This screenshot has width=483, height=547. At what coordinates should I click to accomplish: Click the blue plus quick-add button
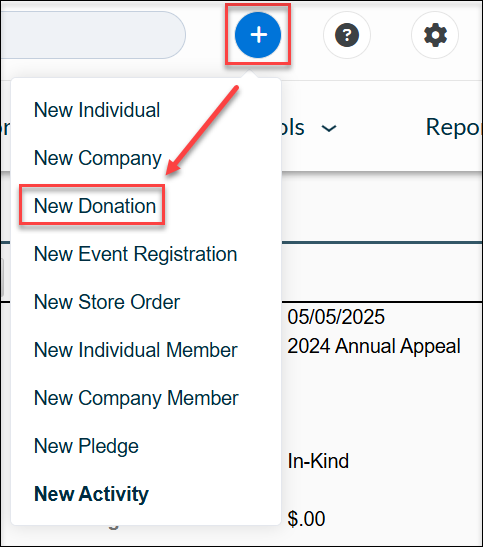coord(258,35)
